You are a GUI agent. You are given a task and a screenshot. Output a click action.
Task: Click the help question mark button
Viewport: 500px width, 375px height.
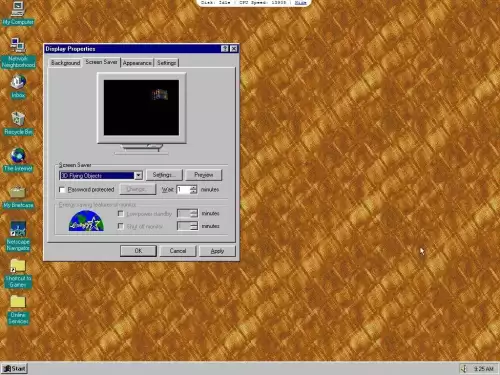tap(225, 49)
